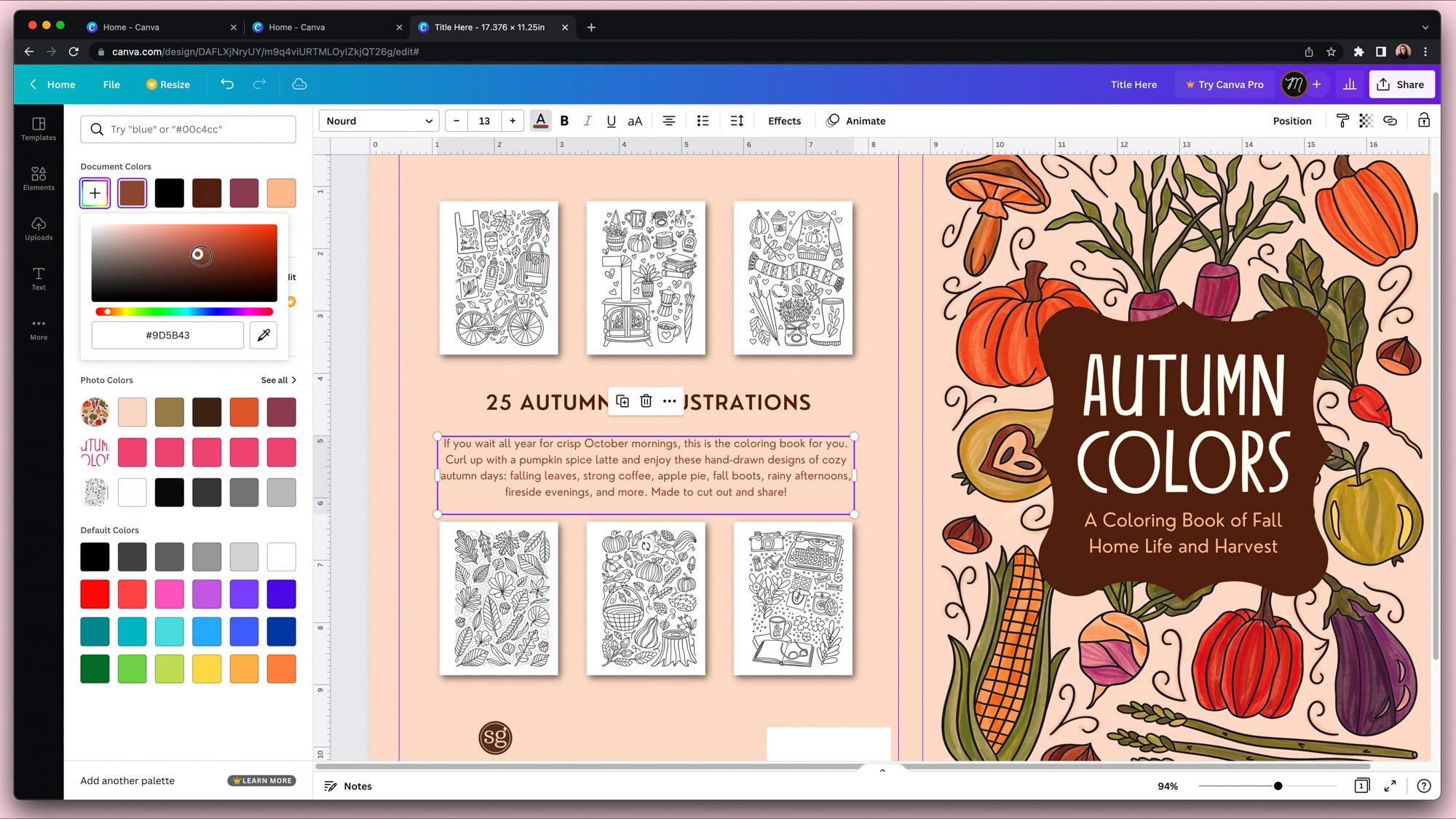The height and width of the screenshot is (819, 1456).
Task: Open the text color tool
Action: click(540, 121)
